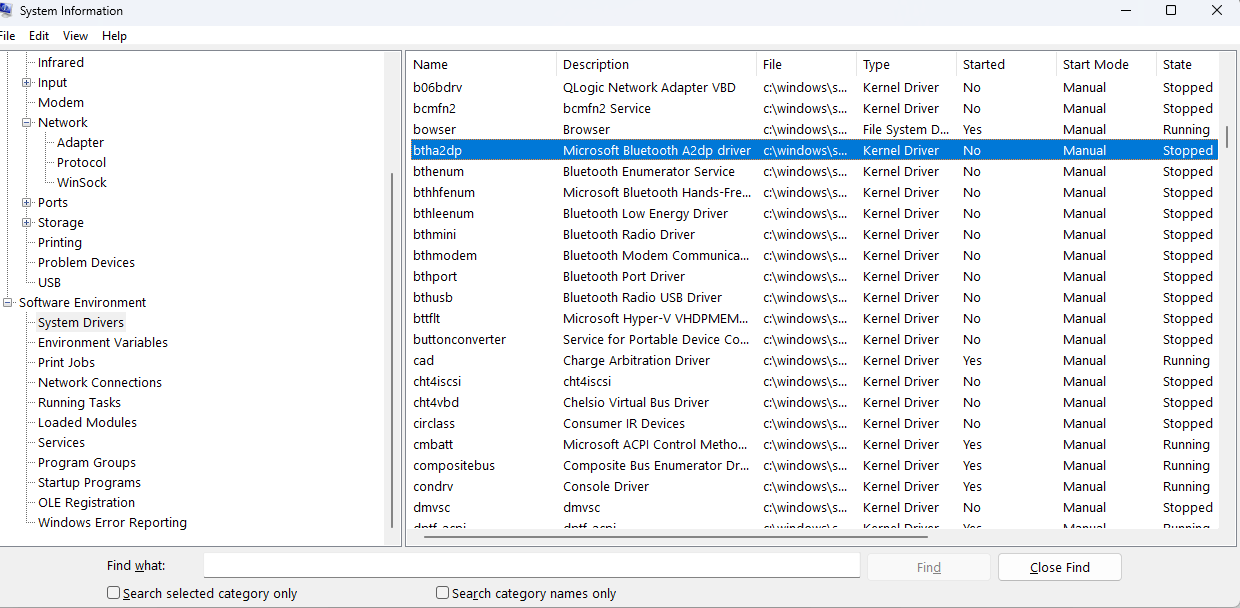The height and width of the screenshot is (608, 1240).
Task: Enable Search selected category only checkbox
Action: [114, 593]
